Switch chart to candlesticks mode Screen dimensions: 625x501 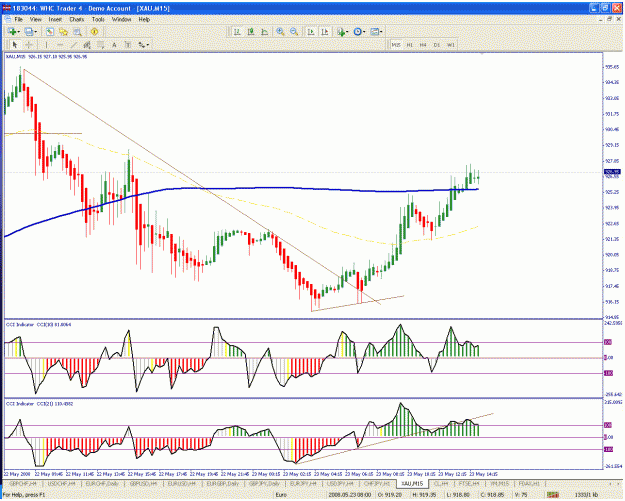point(251,32)
